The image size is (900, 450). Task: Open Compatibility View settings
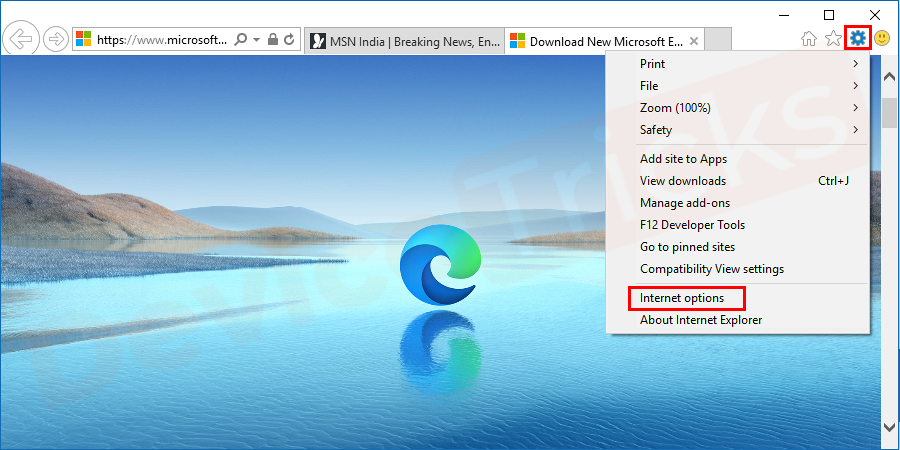[738, 269]
